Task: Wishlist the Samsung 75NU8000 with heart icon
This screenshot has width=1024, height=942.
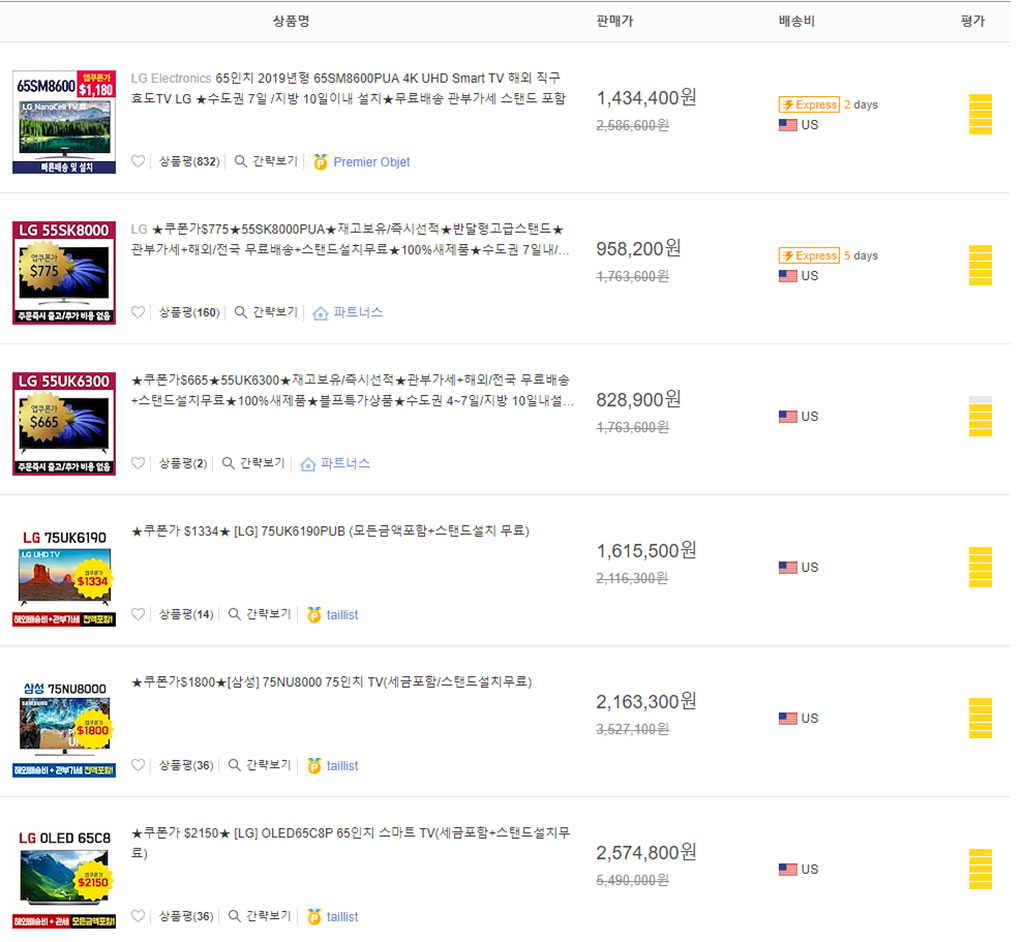Action: pos(138,765)
